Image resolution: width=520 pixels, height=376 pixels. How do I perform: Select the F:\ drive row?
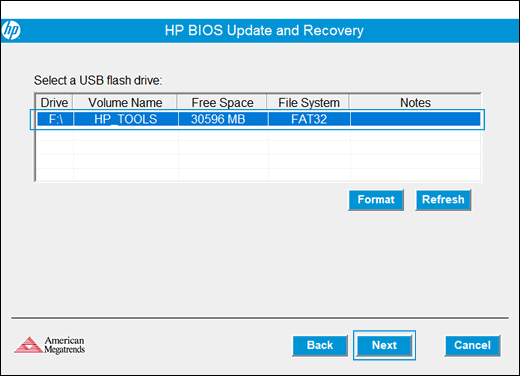[258, 119]
